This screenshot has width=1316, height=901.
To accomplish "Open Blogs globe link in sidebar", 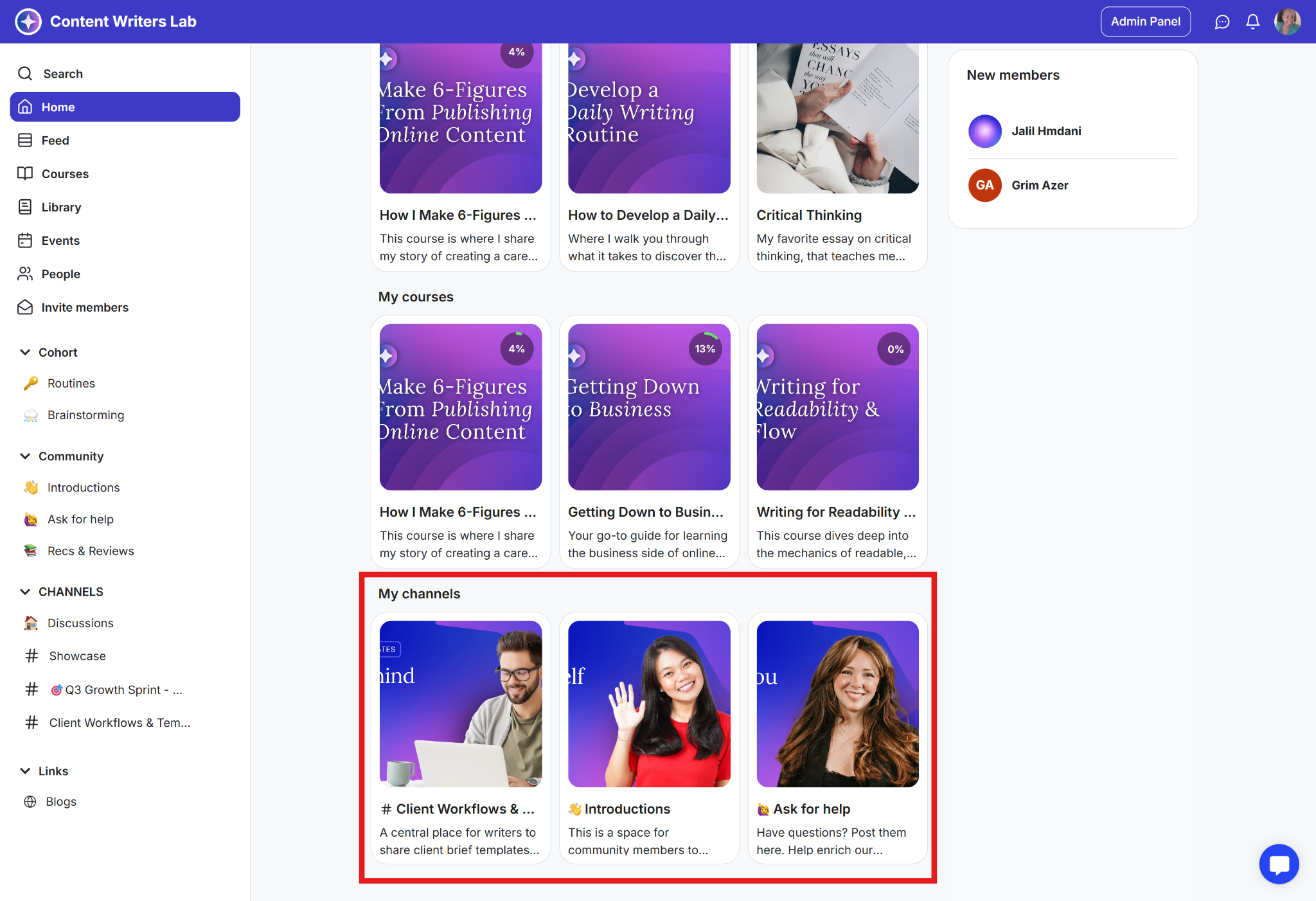I will pos(60,801).
